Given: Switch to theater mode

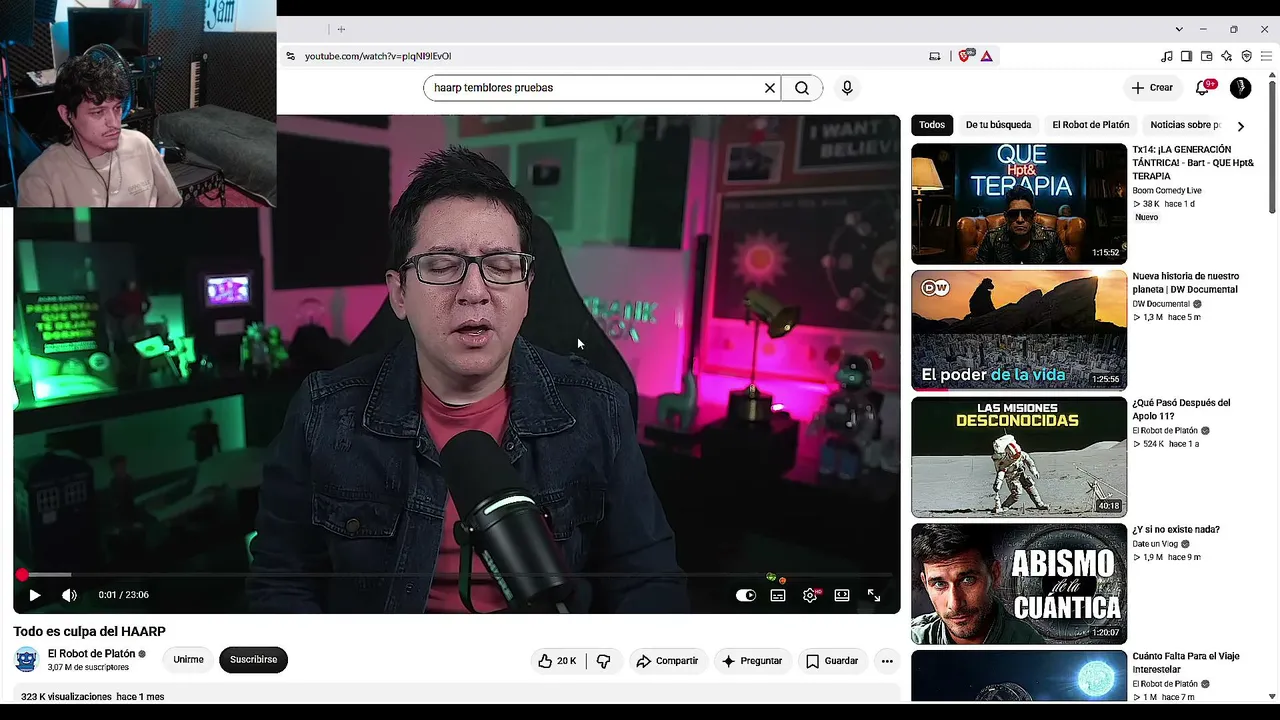Looking at the screenshot, I should (x=842, y=595).
